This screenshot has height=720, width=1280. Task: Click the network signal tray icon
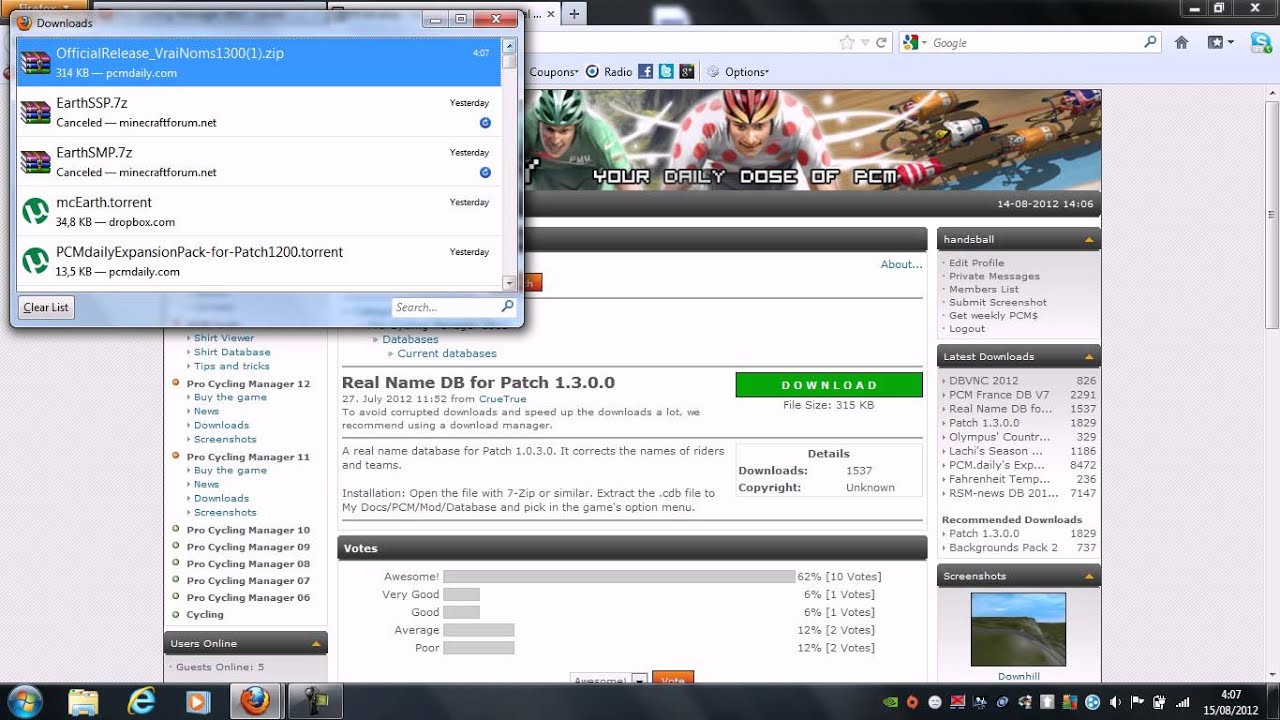coord(1183,702)
